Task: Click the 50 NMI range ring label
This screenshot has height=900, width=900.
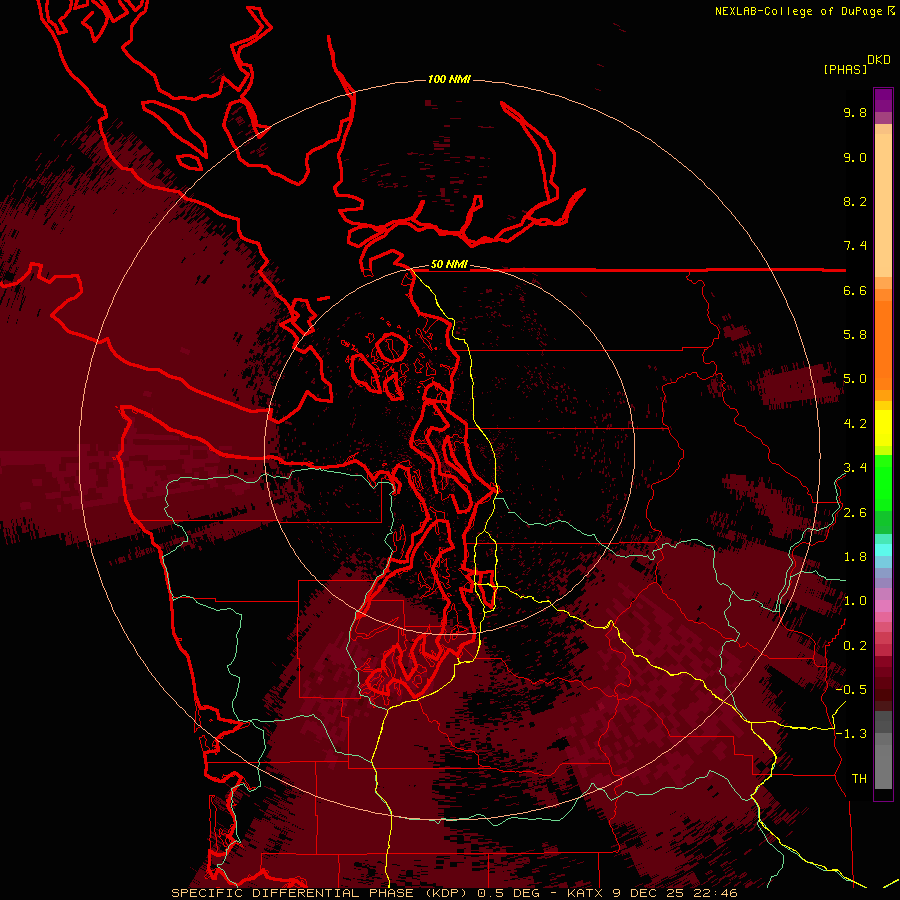Action: tap(449, 265)
